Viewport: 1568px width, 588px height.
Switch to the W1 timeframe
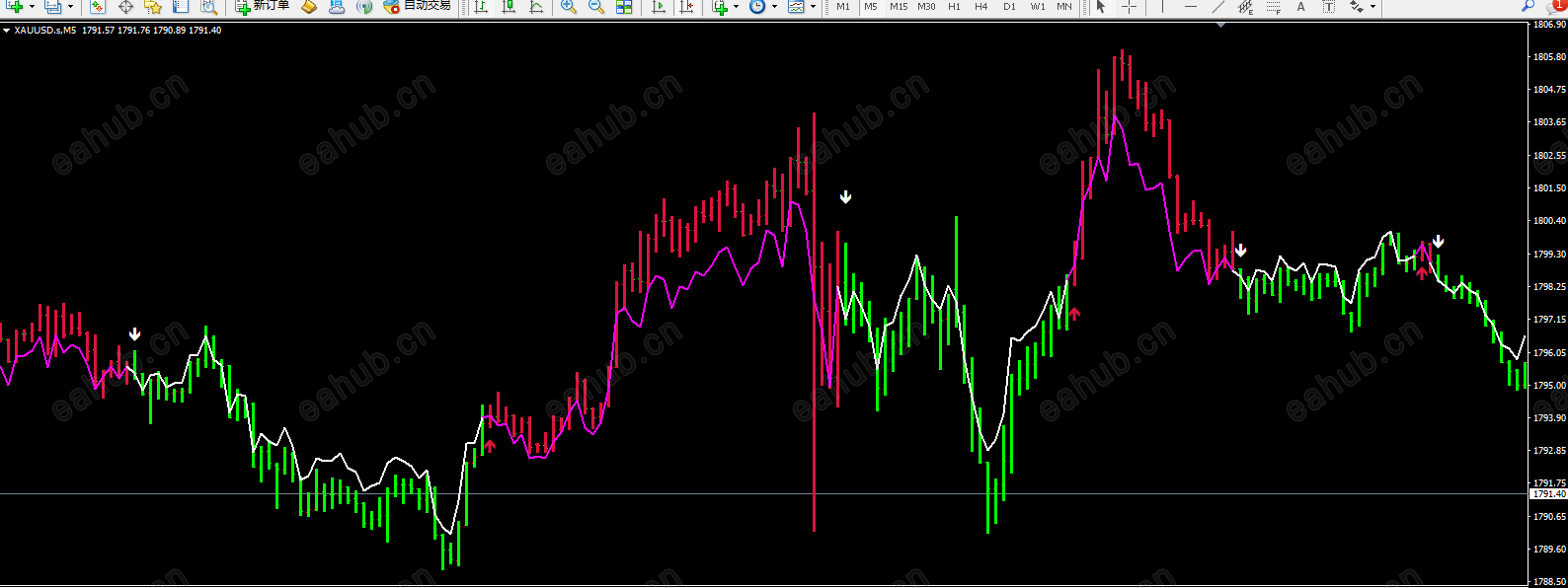pos(1037,6)
